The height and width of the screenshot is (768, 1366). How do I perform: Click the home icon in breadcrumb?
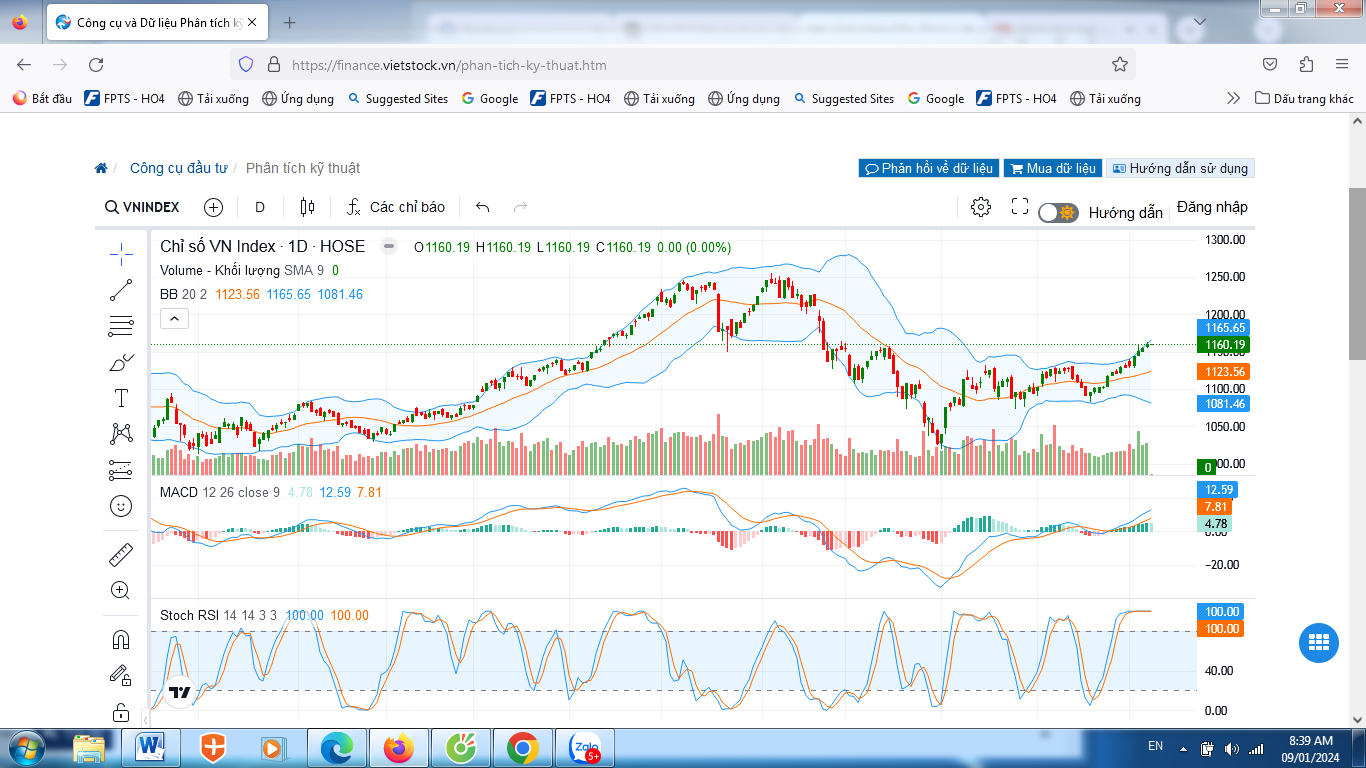coord(101,168)
